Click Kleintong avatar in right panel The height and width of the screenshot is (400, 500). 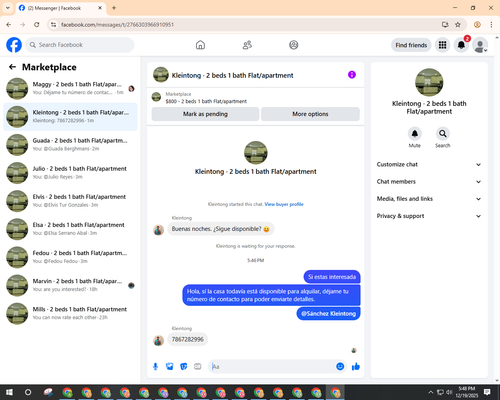pyautogui.click(x=429, y=82)
